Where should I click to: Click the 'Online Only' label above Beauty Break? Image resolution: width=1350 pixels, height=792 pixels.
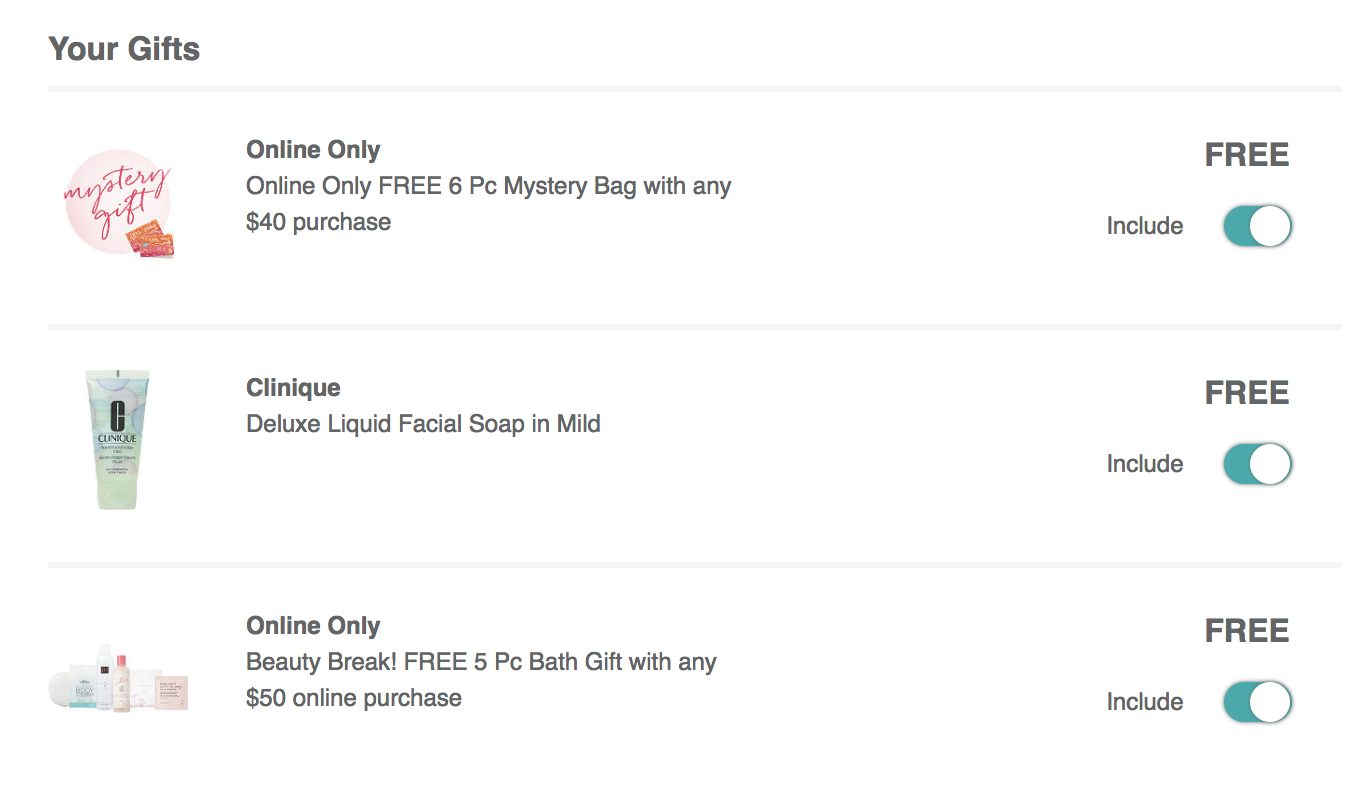coord(313,626)
